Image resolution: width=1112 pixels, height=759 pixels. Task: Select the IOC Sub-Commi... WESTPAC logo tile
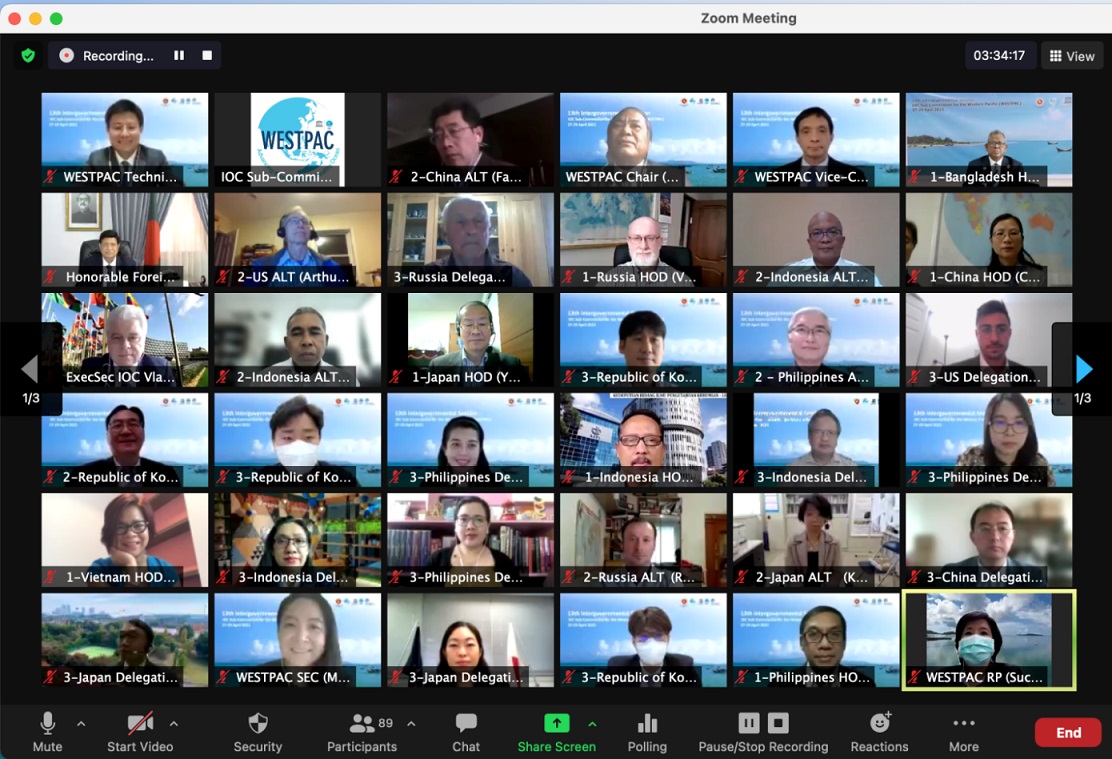tap(298, 140)
